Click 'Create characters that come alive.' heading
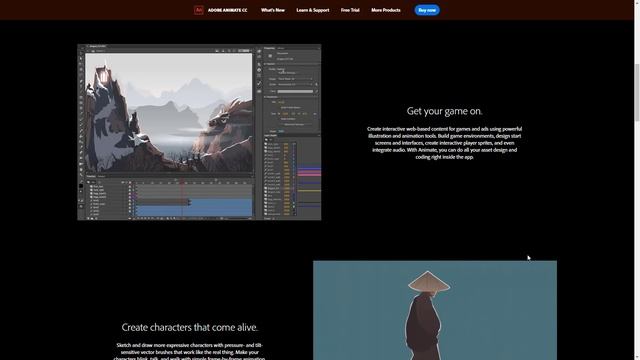The height and width of the screenshot is (360, 640). pyautogui.click(x=190, y=327)
